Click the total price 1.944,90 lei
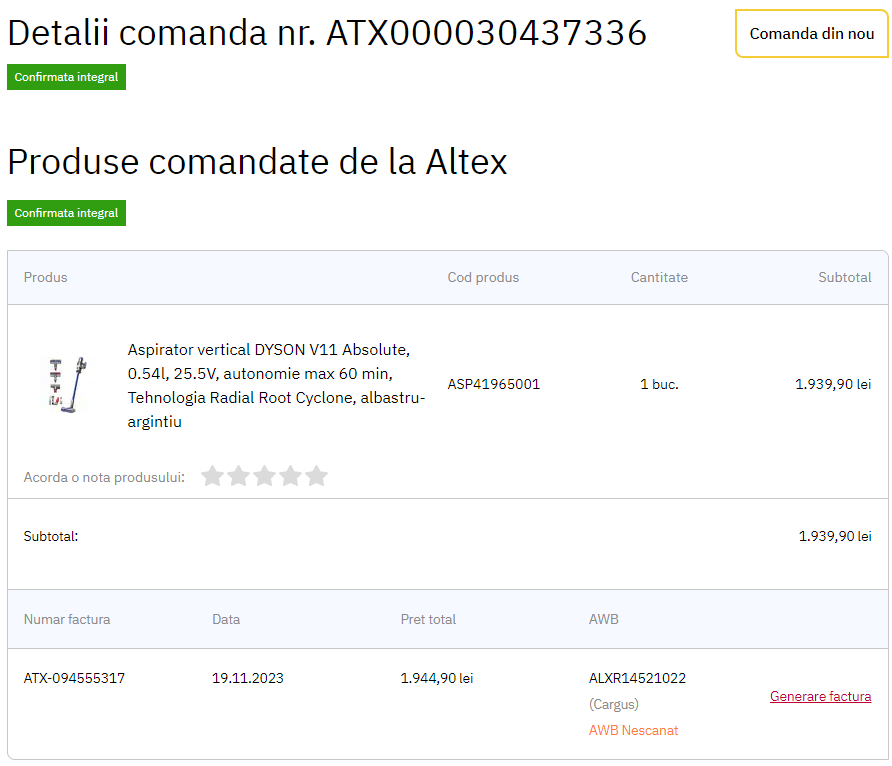 (x=436, y=678)
